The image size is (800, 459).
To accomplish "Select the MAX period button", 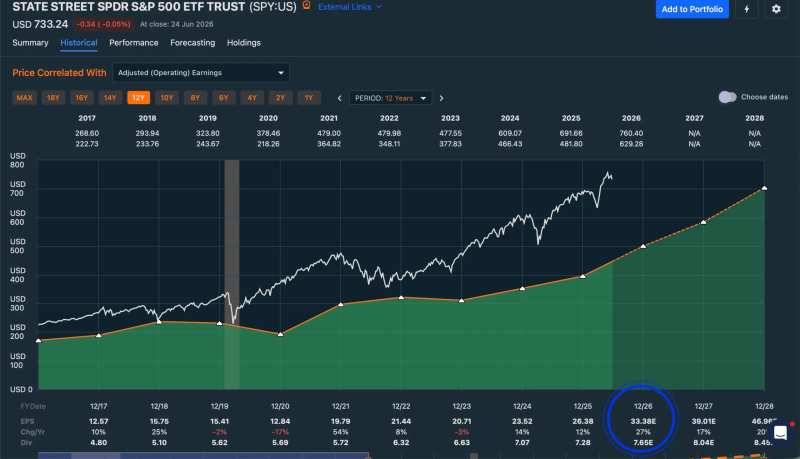I will click(24, 98).
